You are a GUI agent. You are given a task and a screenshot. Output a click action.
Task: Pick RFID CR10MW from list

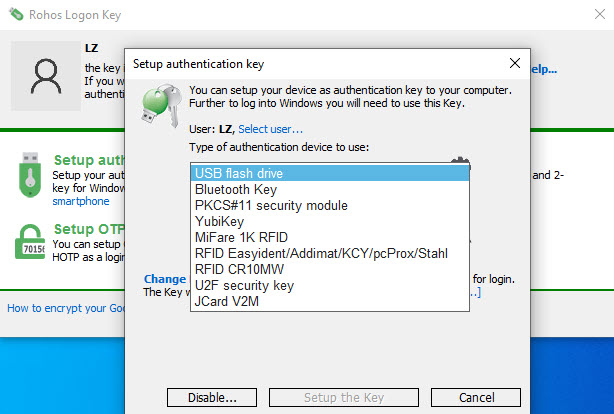pyautogui.click(x=330, y=269)
